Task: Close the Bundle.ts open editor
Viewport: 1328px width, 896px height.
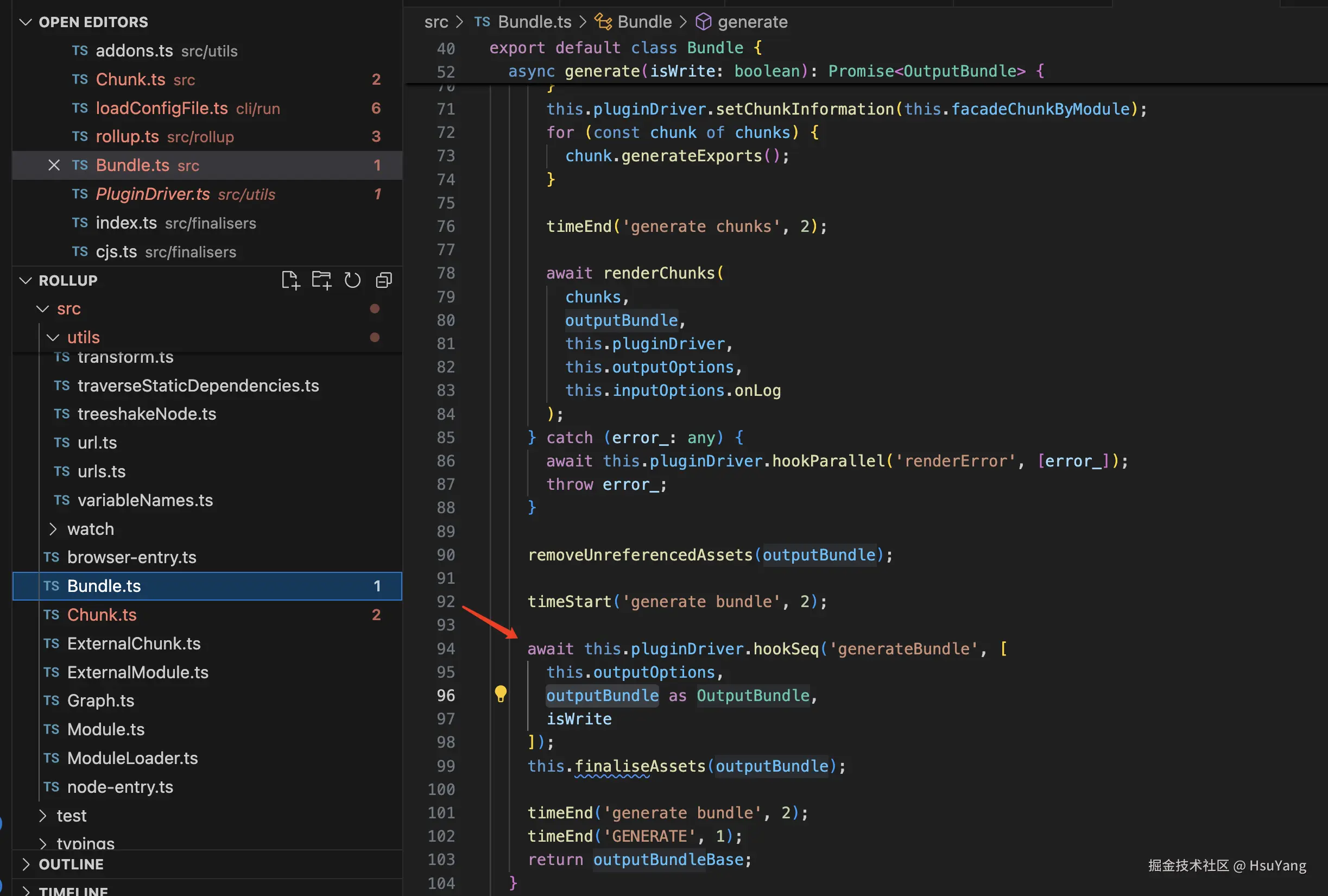Action: (54, 165)
